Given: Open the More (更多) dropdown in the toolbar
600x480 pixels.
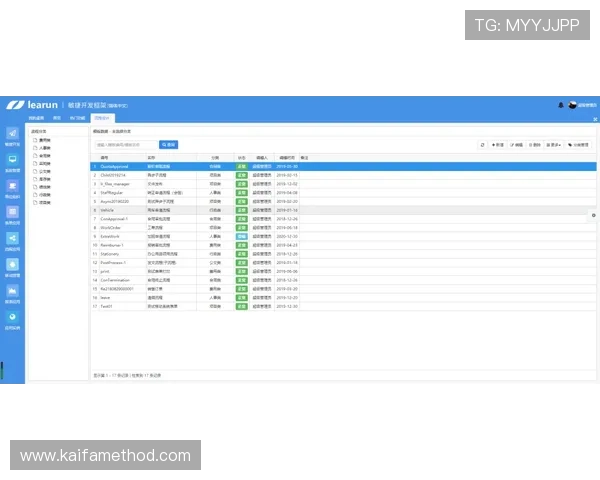Looking at the screenshot, I should point(552,145).
